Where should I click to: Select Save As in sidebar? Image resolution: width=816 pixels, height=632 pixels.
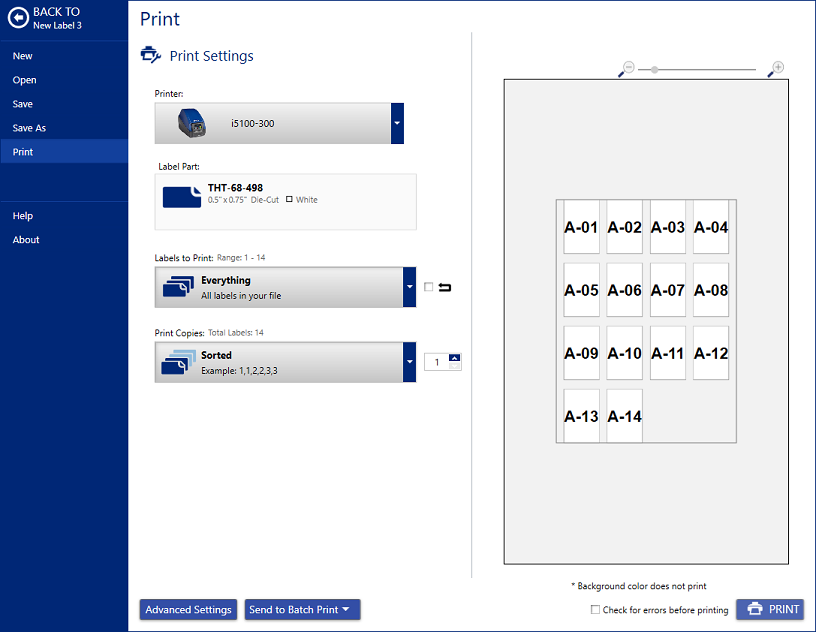click(29, 128)
